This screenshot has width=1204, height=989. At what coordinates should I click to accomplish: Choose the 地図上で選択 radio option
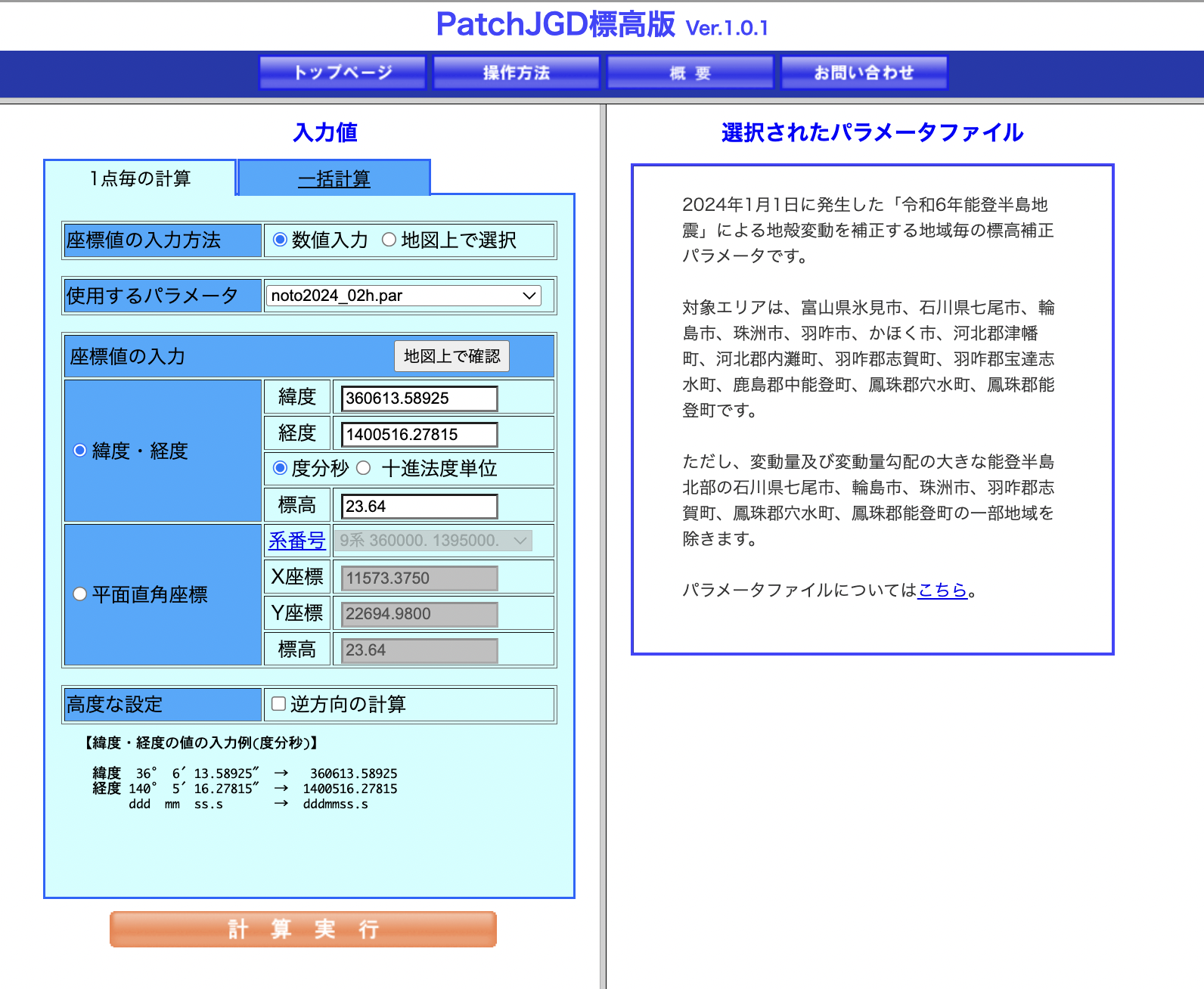pos(389,240)
